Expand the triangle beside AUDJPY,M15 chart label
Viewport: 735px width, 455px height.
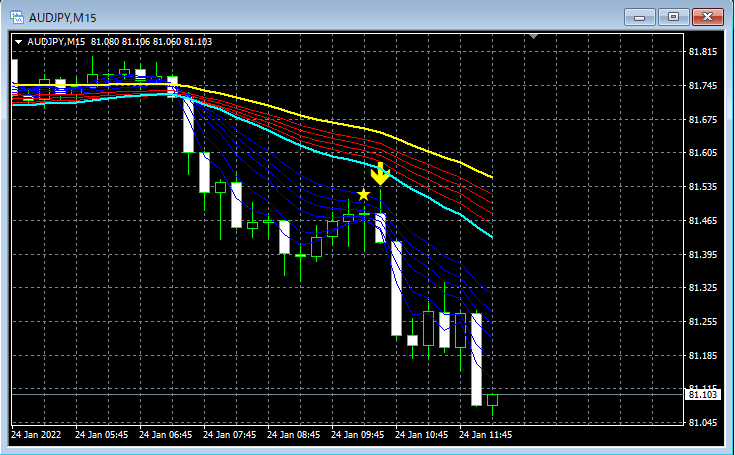point(19,42)
